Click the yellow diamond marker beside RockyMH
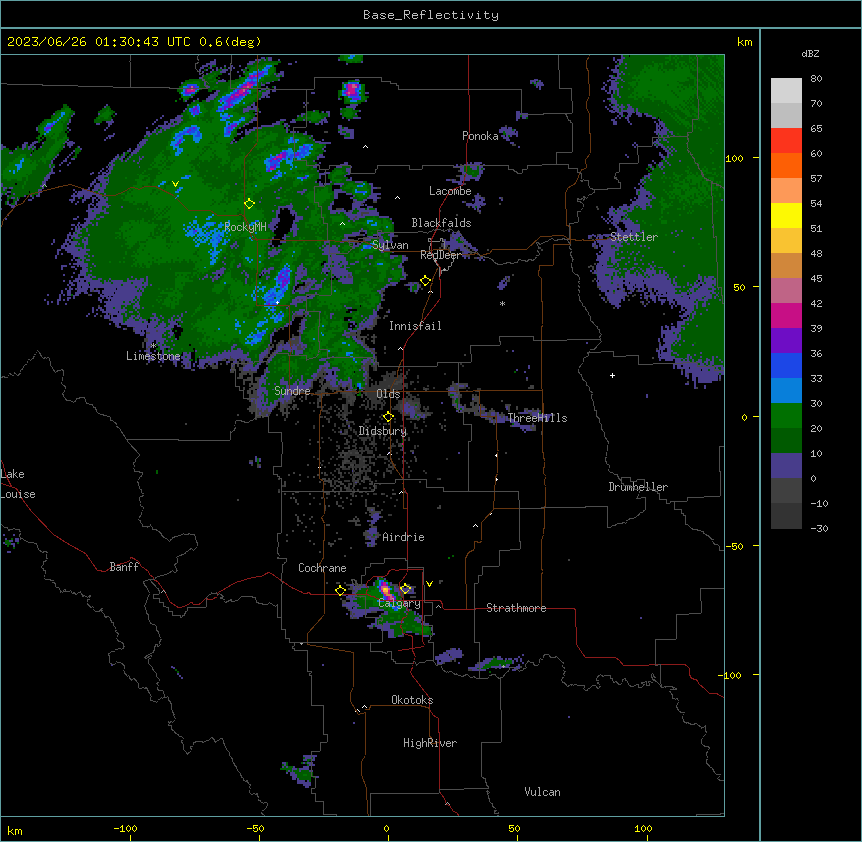Viewport: 862px width, 842px height. pos(249,204)
